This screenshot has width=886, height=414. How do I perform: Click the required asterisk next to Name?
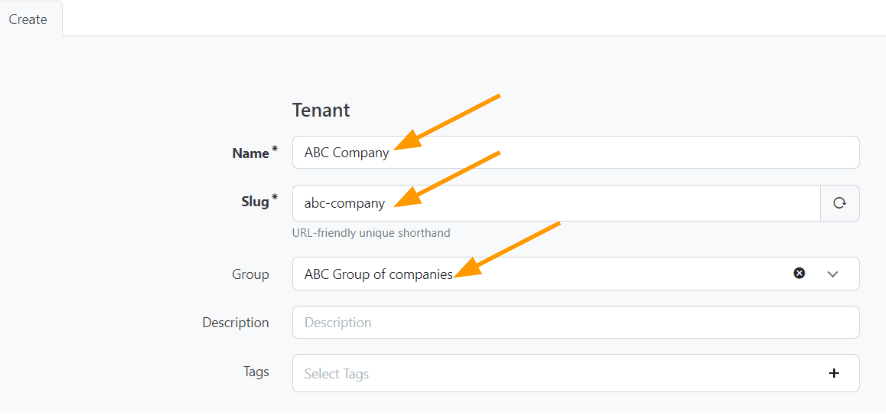pyautogui.click(x=275, y=149)
